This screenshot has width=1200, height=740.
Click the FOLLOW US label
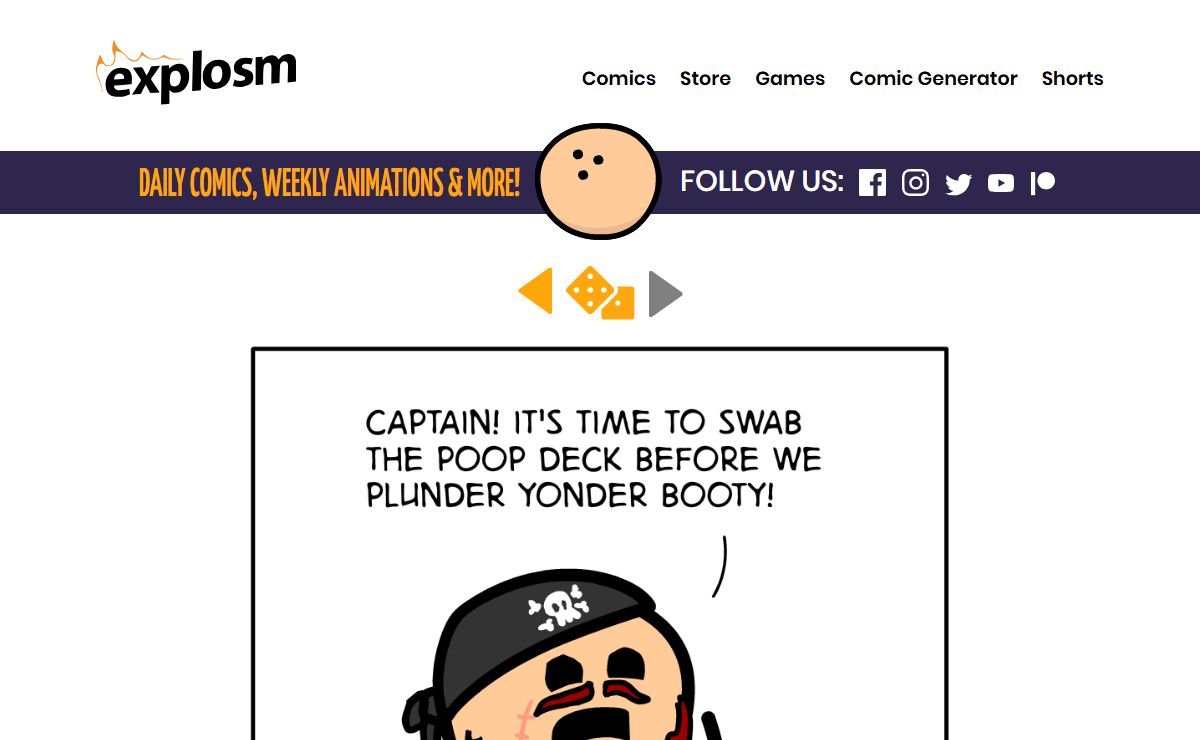[762, 181]
